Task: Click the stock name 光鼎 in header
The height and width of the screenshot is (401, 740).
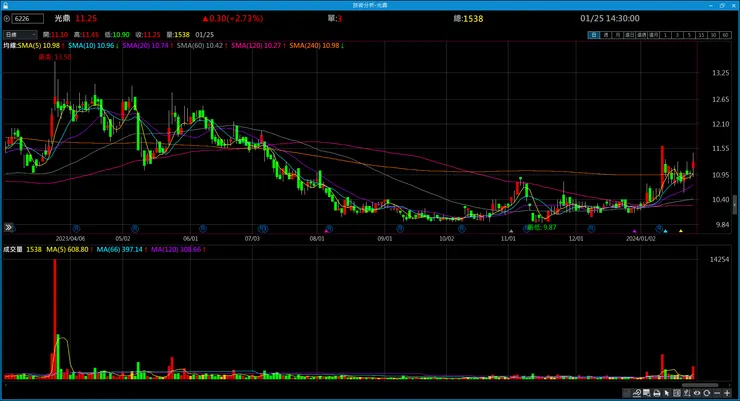Action: [x=62, y=18]
